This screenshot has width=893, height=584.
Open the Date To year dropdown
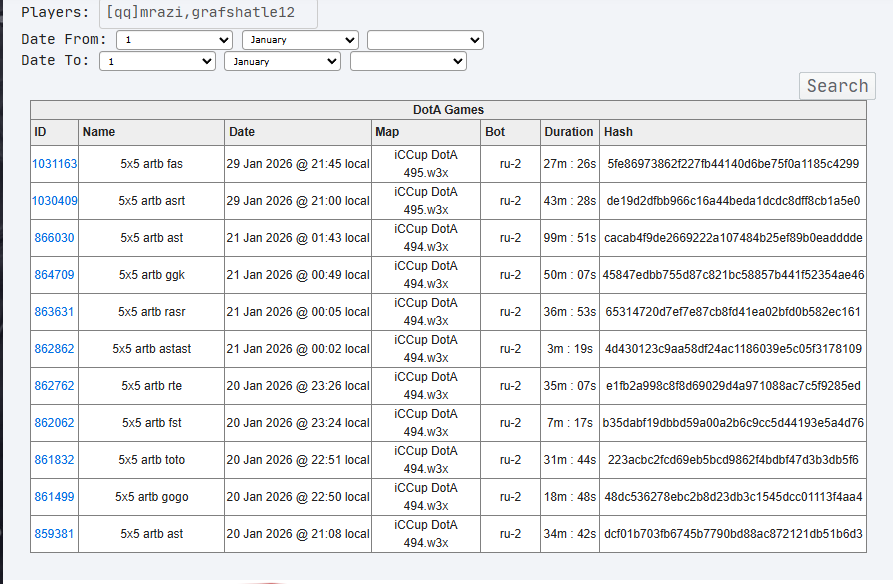coord(408,61)
